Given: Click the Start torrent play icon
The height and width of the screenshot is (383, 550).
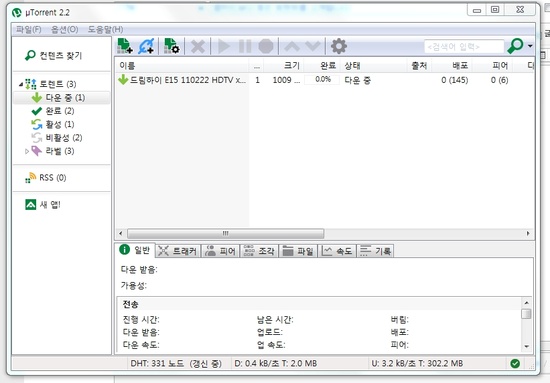Looking at the screenshot, I should tap(223, 46).
